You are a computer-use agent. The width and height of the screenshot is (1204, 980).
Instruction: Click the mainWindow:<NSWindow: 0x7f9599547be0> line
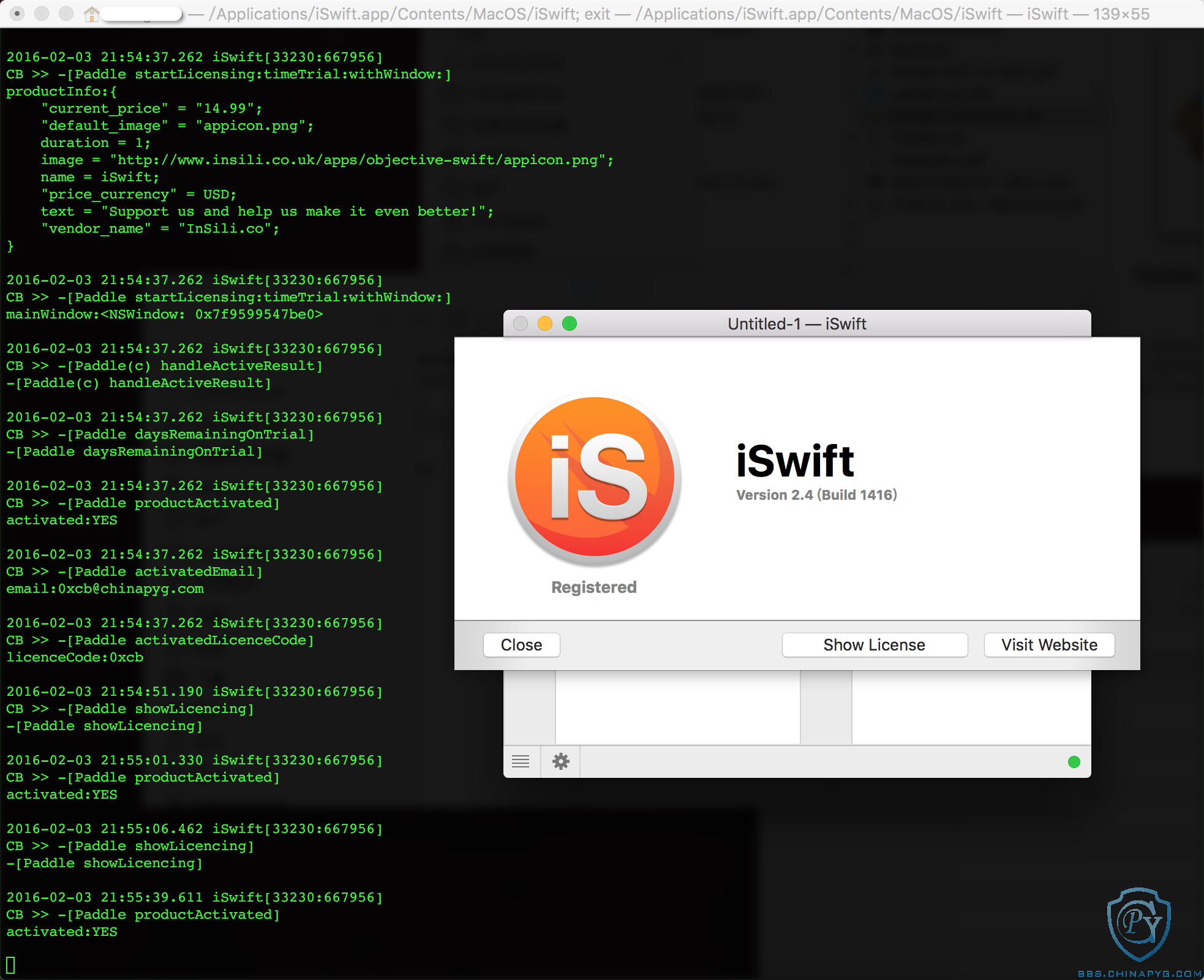pyautogui.click(x=164, y=314)
